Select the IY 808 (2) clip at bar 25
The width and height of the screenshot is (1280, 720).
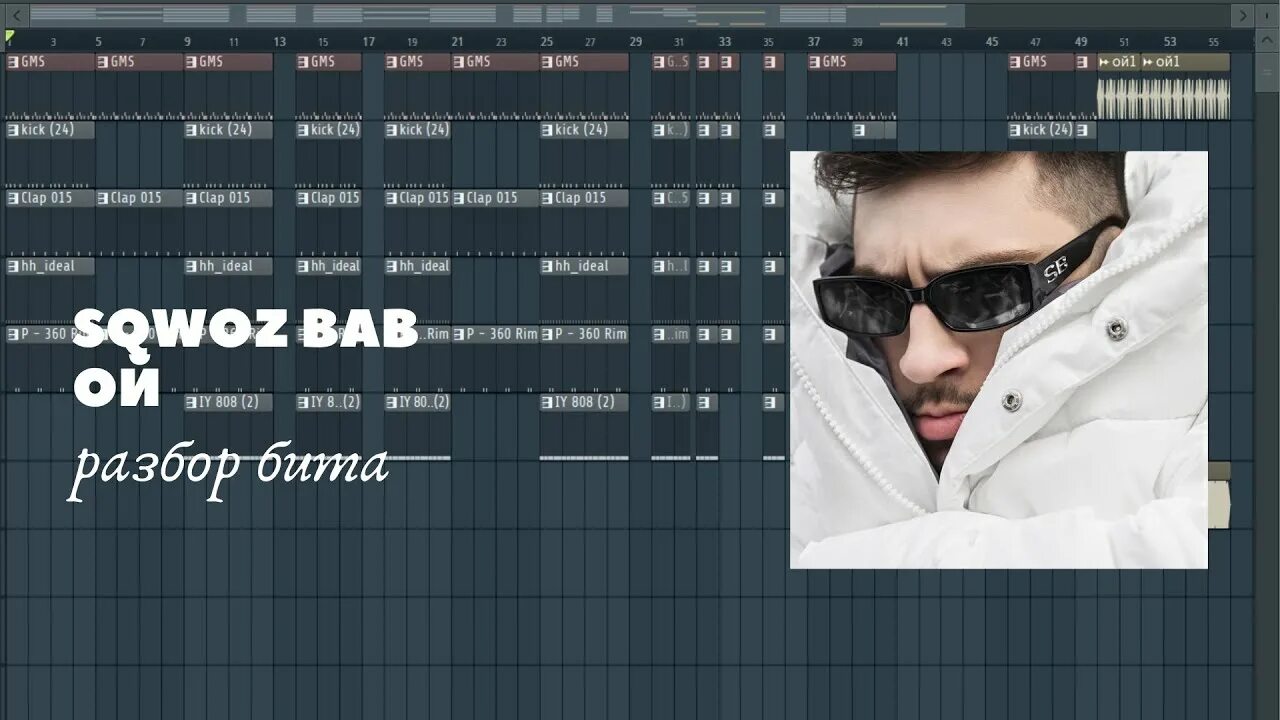point(584,402)
